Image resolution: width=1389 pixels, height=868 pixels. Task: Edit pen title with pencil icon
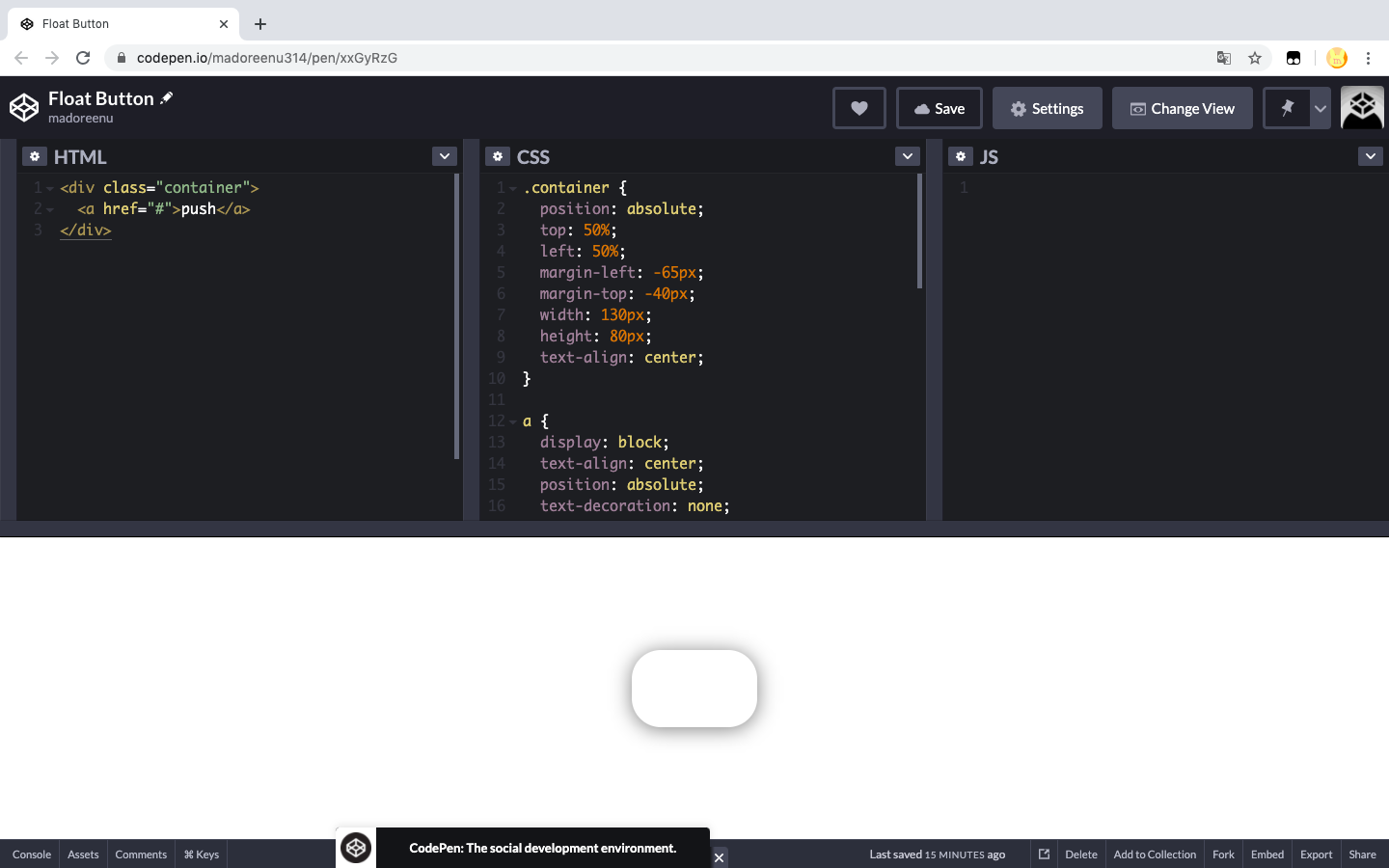tap(167, 97)
